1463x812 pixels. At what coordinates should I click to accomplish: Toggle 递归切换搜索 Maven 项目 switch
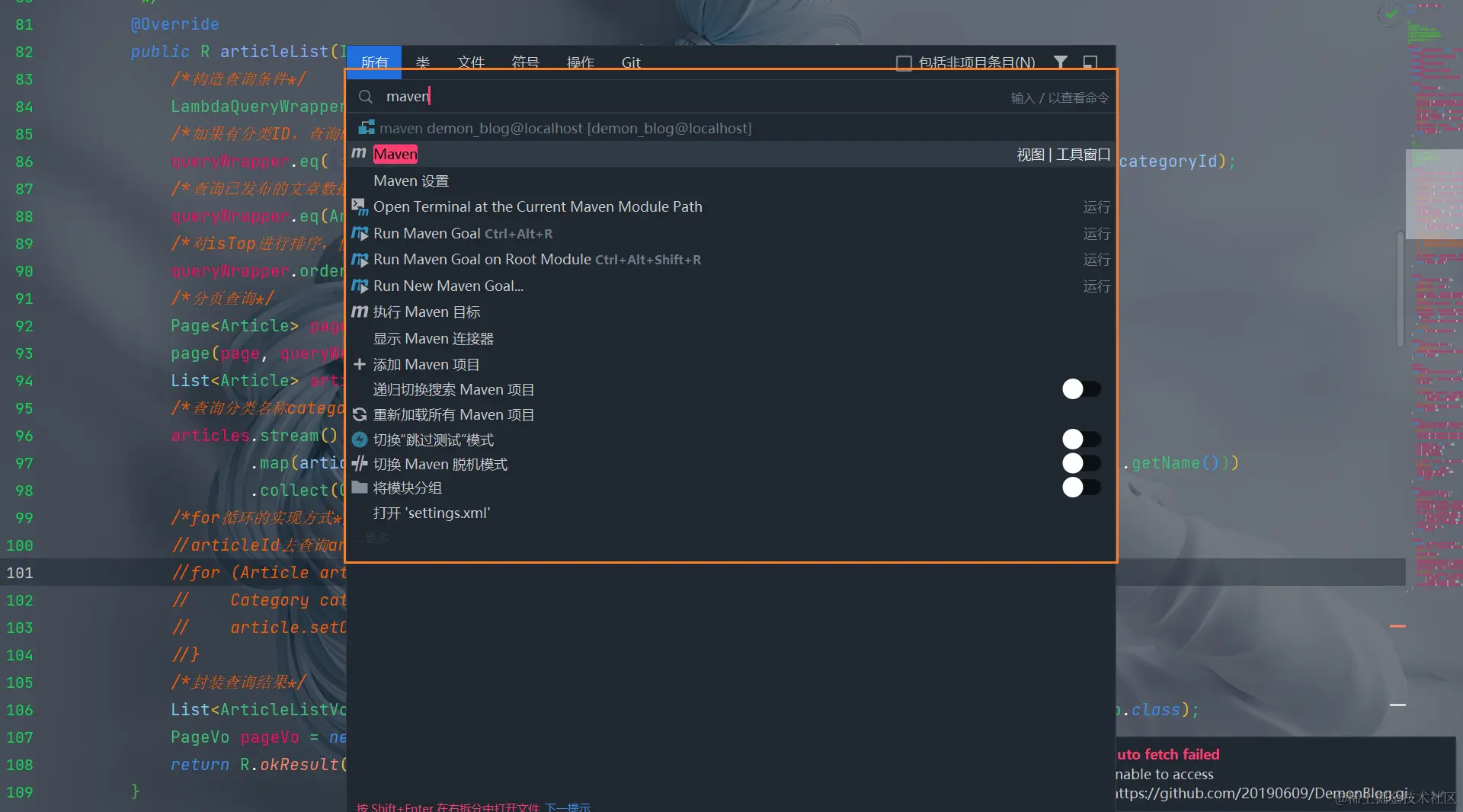[x=1081, y=389]
